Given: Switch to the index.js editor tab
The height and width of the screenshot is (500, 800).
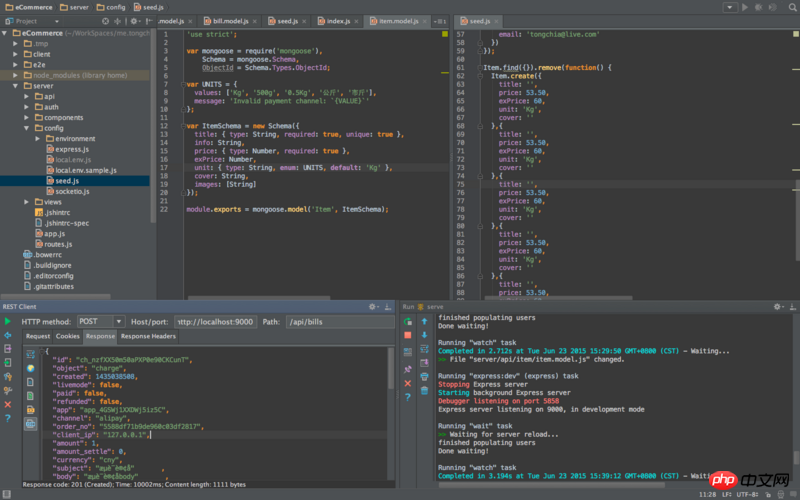Looking at the screenshot, I should pyautogui.click(x=338, y=21).
